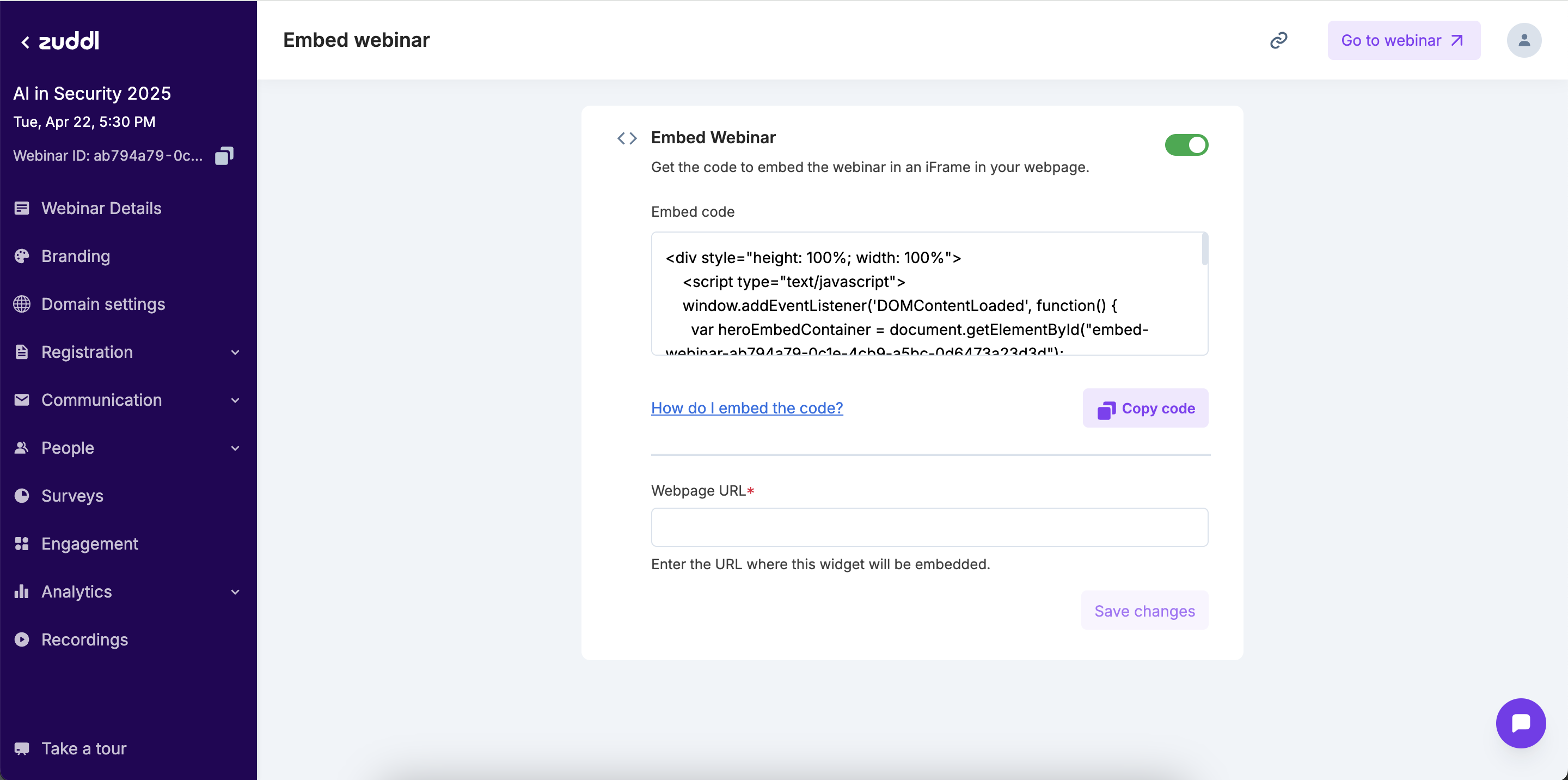Viewport: 1568px width, 780px height.
Task: Copy the Webinar ID with copy icon
Action: pos(224,156)
